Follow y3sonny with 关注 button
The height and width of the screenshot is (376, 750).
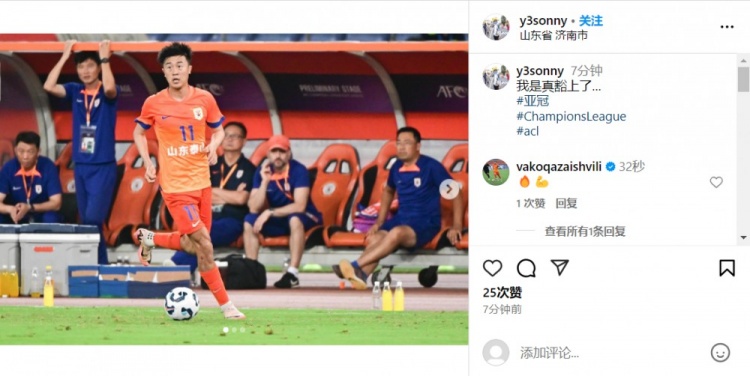[591, 21]
